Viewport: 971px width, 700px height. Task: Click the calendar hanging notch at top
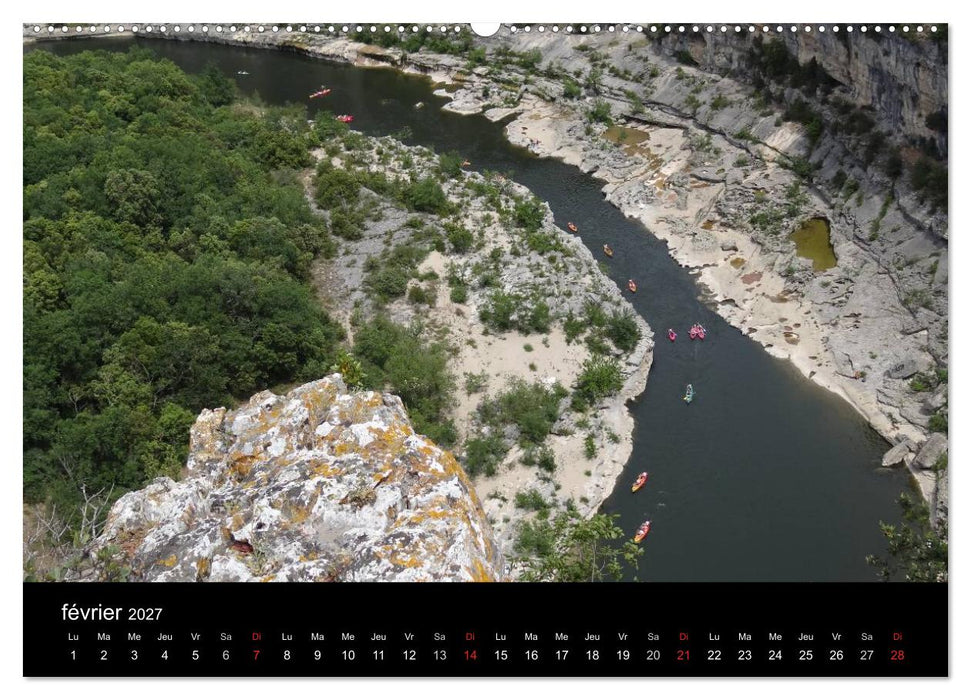point(486,28)
